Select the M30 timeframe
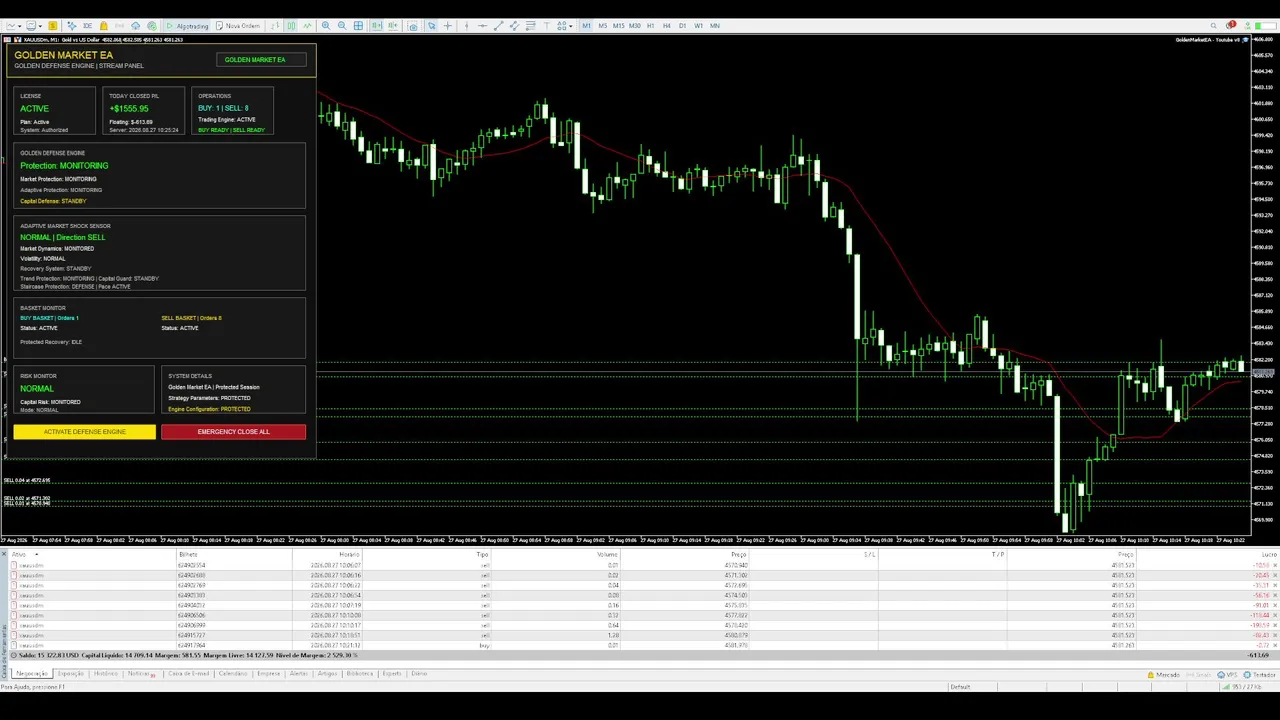 point(634,26)
